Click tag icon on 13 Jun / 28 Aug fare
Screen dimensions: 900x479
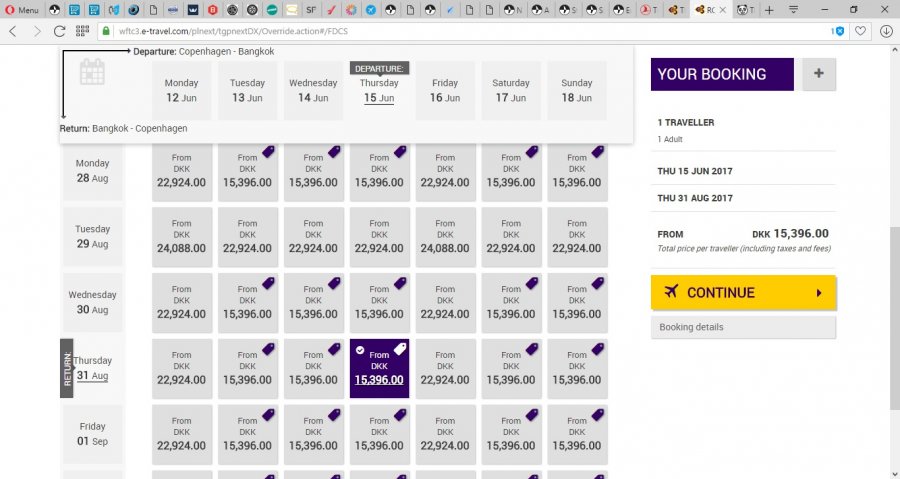[x=268, y=152]
